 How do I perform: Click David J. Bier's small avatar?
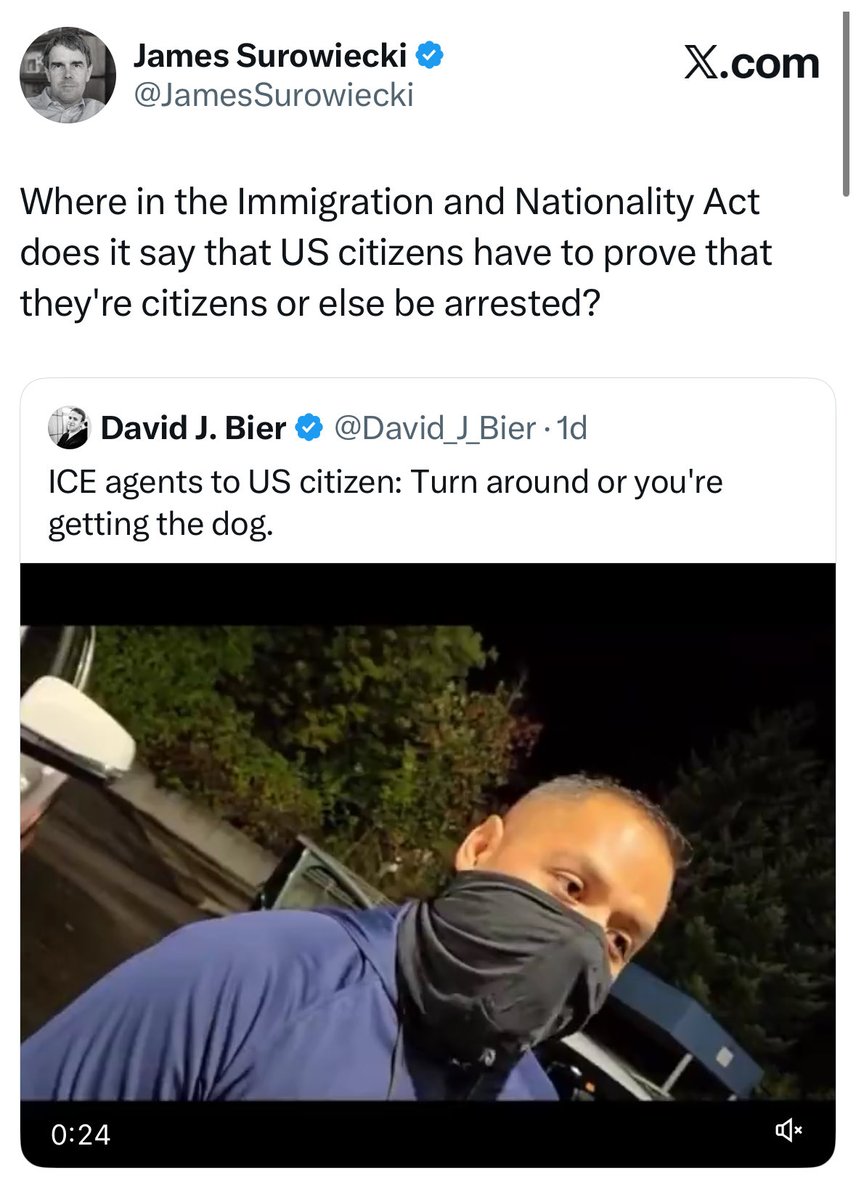(69, 427)
